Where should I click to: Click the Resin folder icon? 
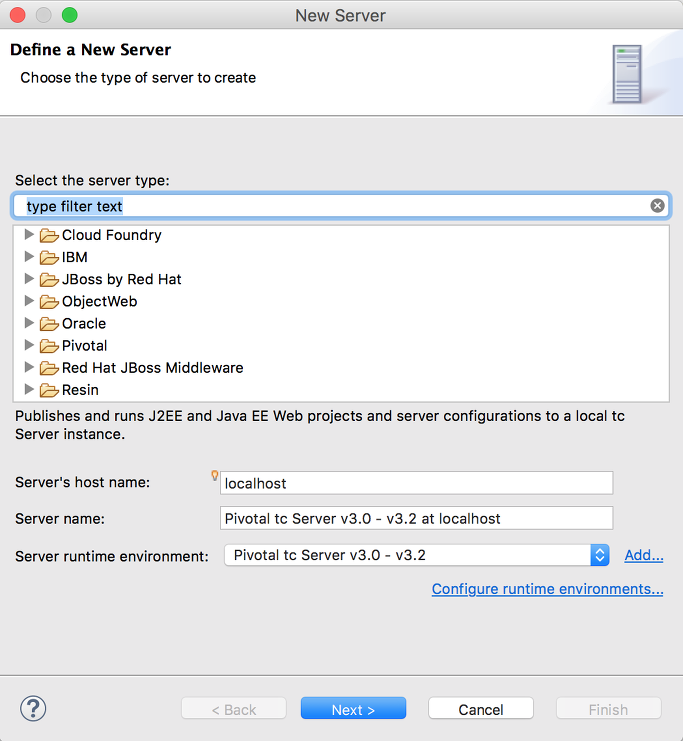49,390
